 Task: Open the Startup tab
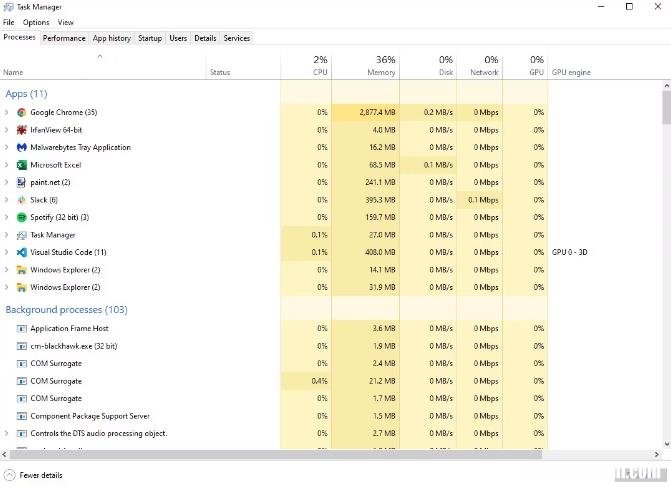[150, 38]
